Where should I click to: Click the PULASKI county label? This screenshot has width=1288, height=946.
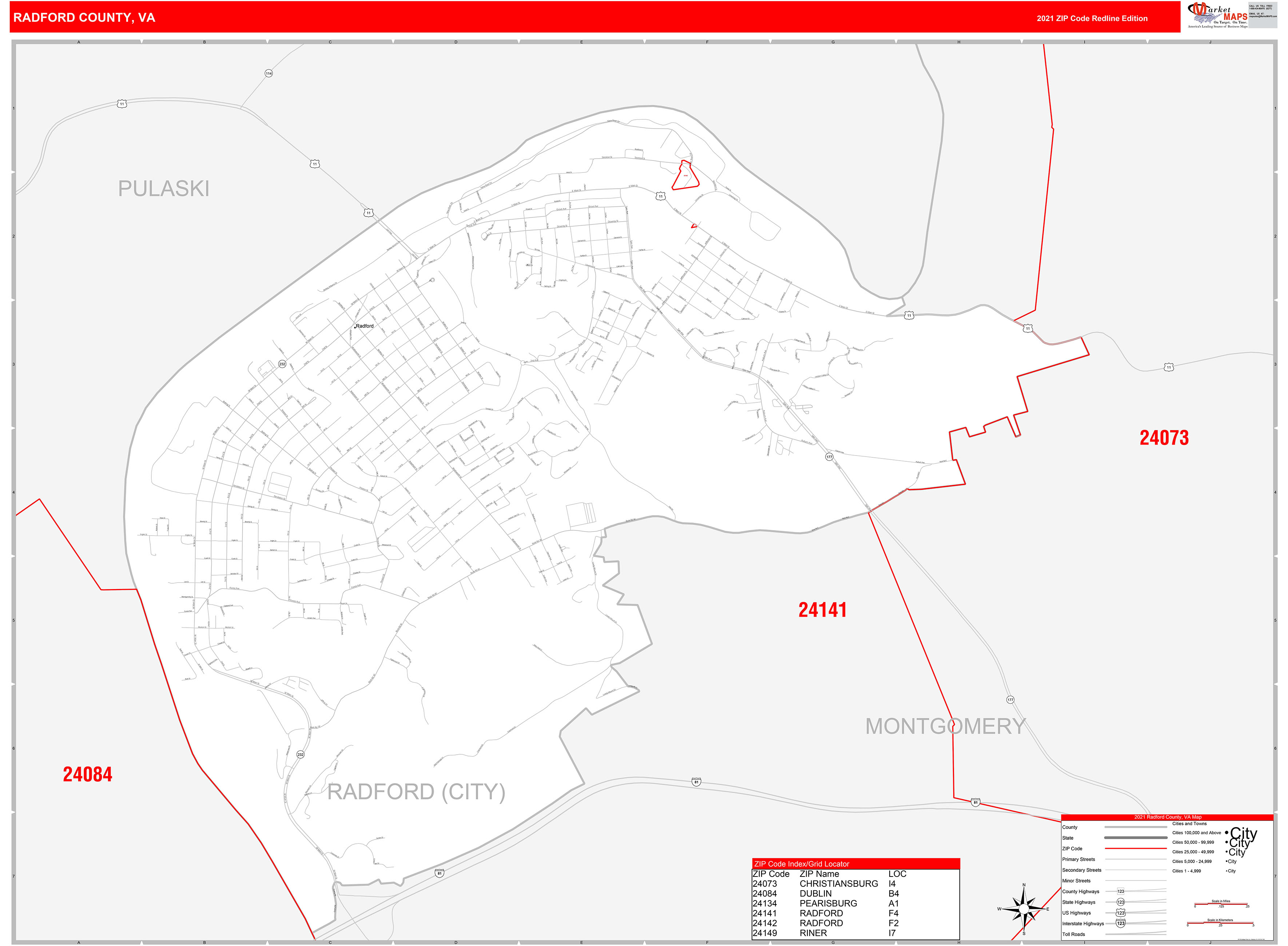point(164,189)
